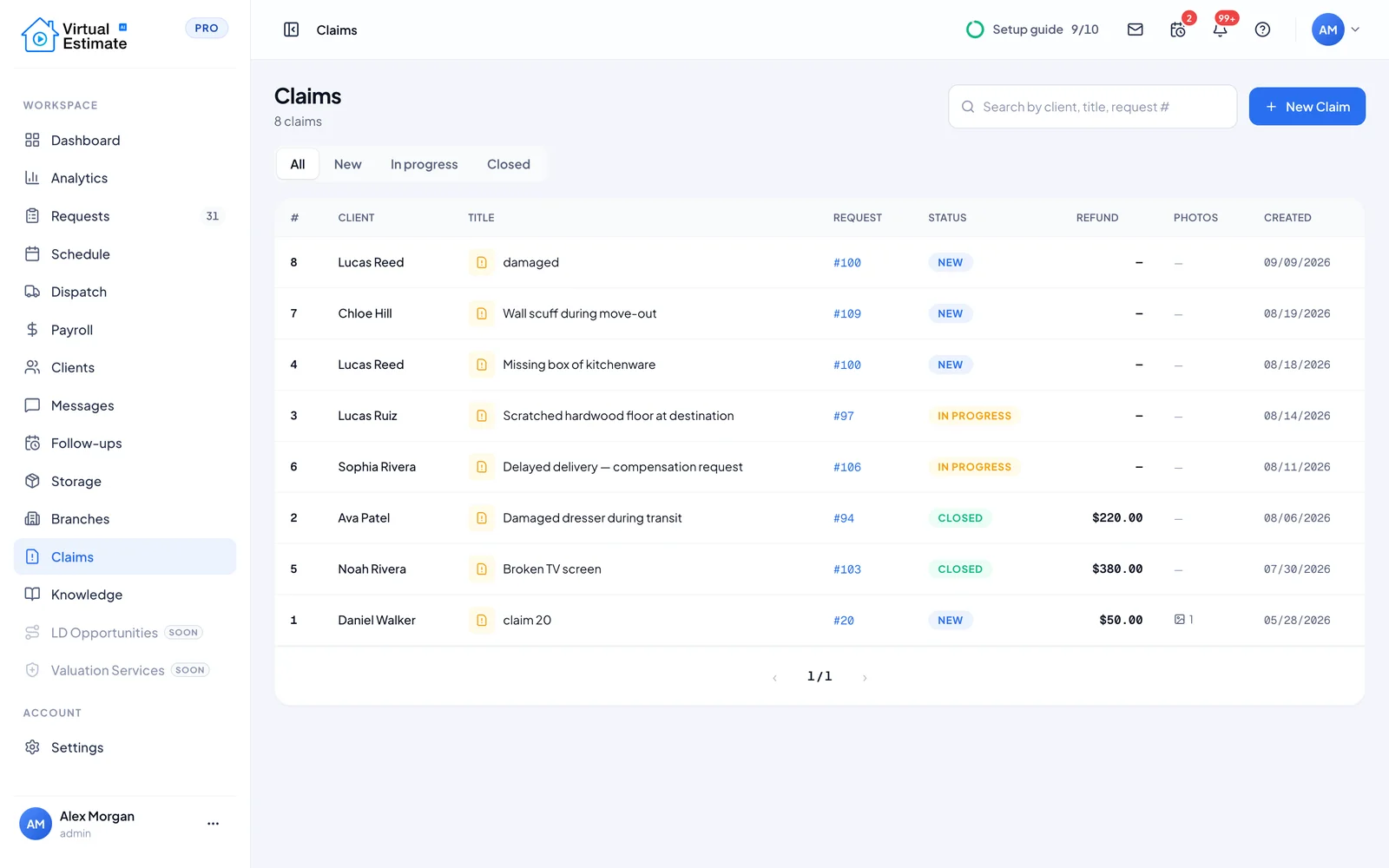Go to the next page arrow
This screenshot has width=1389, height=868.
(x=865, y=677)
